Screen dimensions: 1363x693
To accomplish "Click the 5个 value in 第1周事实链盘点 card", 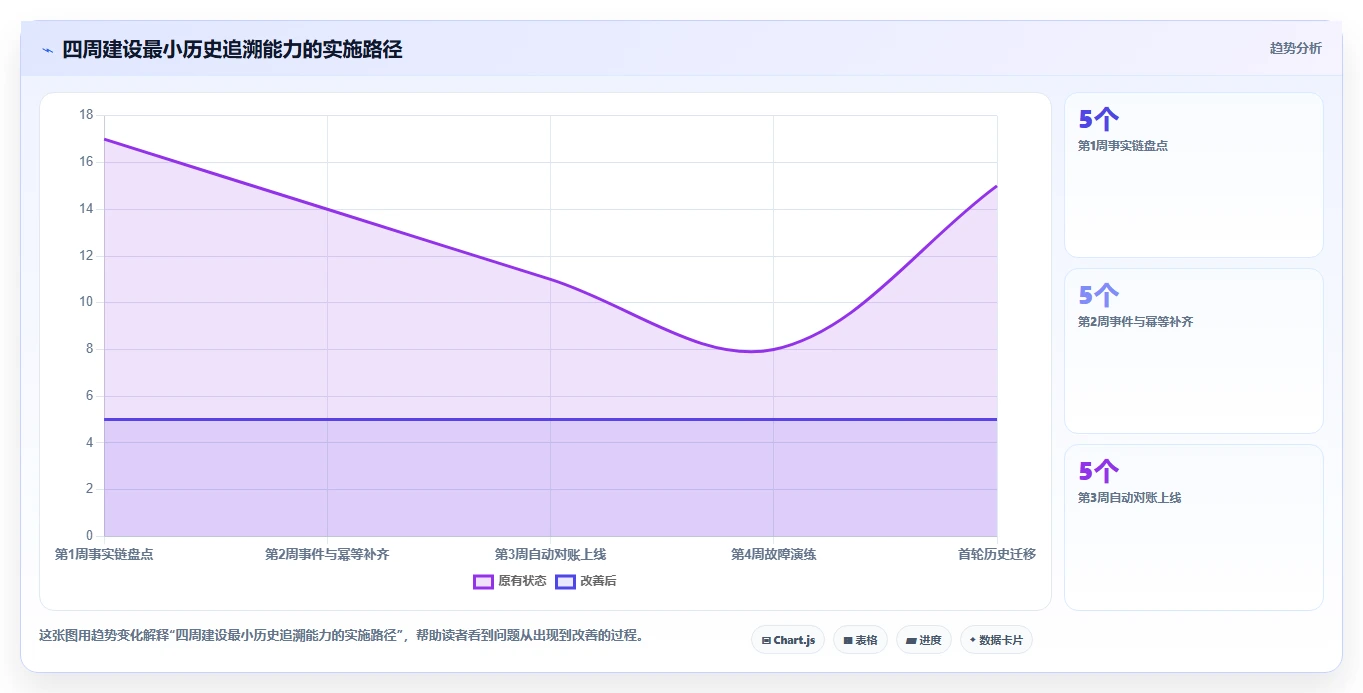I will click(x=1098, y=120).
